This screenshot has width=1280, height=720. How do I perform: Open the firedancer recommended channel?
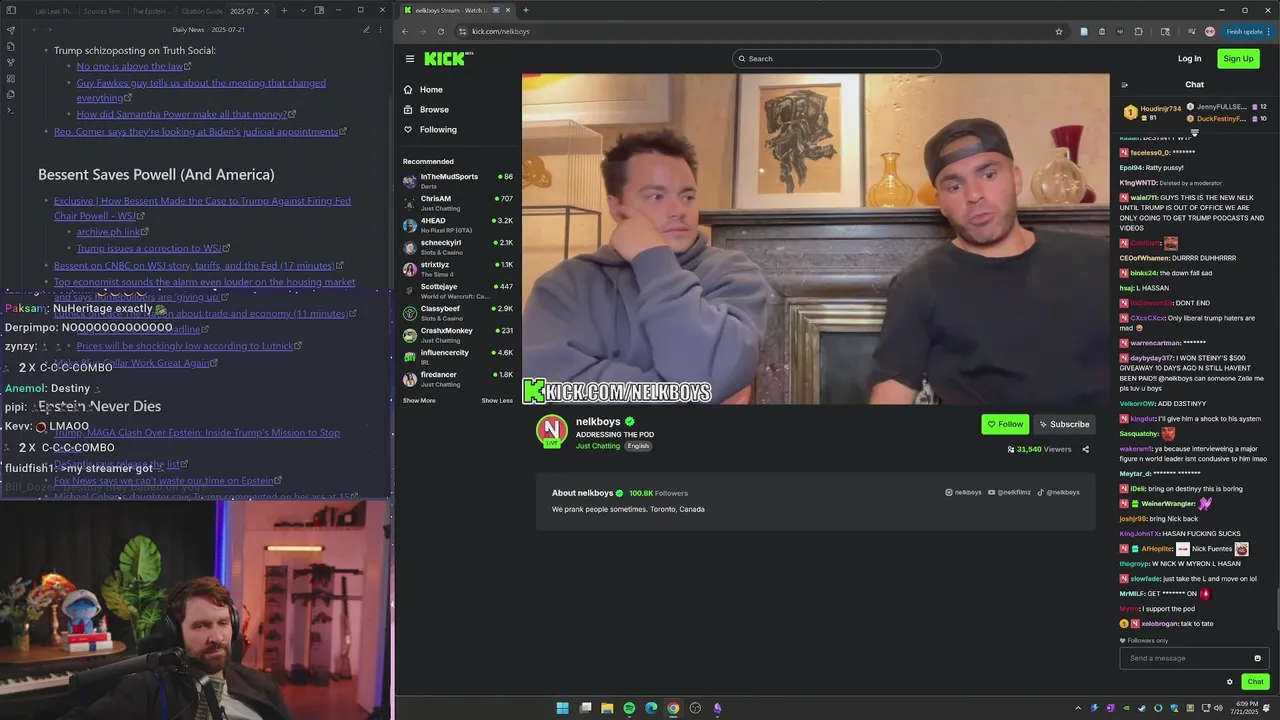click(458, 379)
